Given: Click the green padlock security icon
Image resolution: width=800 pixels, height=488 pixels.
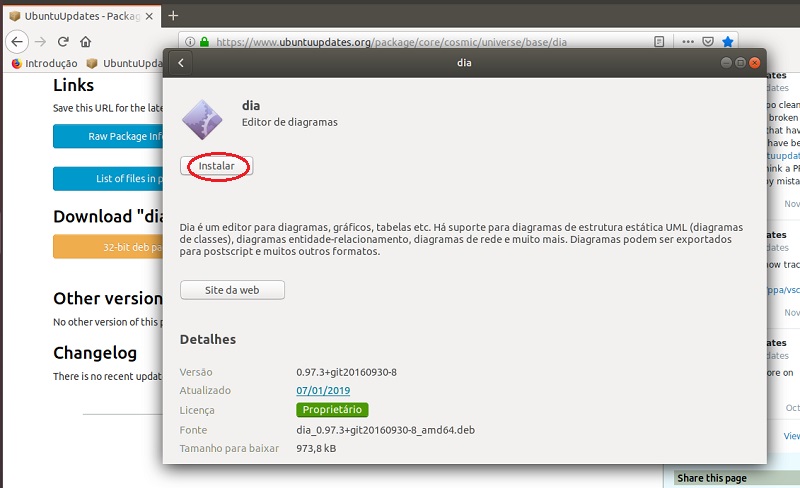Looking at the screenshot, I should (x=204, y=42).
